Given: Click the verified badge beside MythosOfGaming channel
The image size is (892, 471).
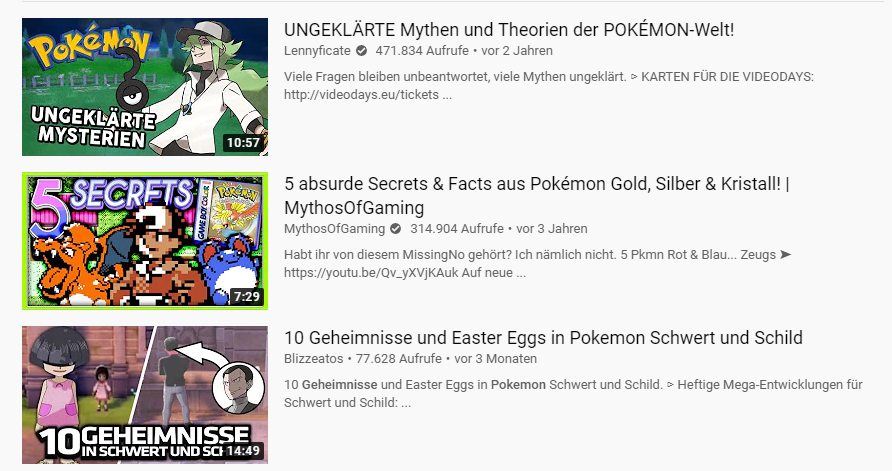Looking at the screenshot, I should [x=395, y=229].
